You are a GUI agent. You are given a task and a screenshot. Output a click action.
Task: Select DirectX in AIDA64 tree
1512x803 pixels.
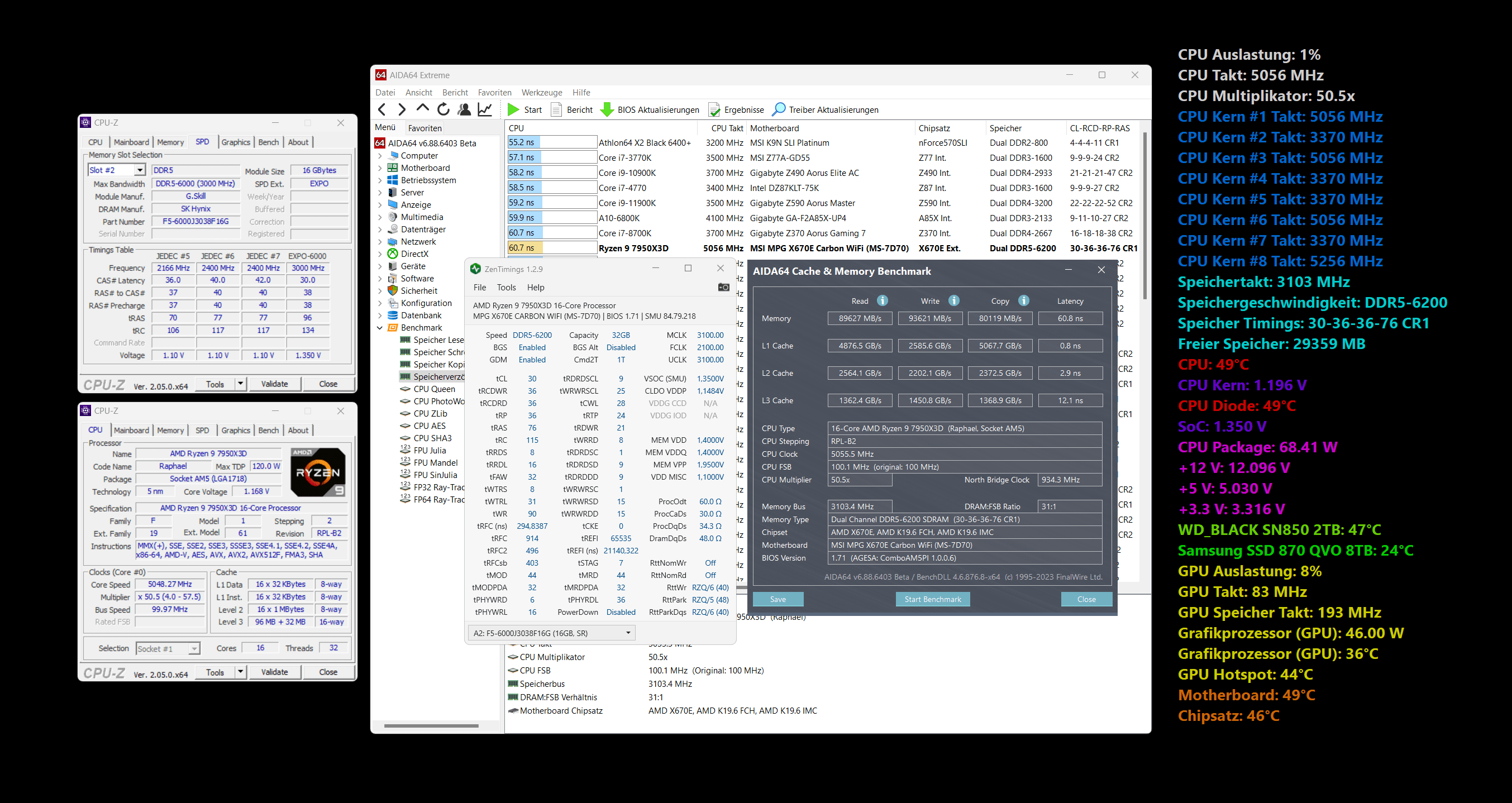point(414,254)
